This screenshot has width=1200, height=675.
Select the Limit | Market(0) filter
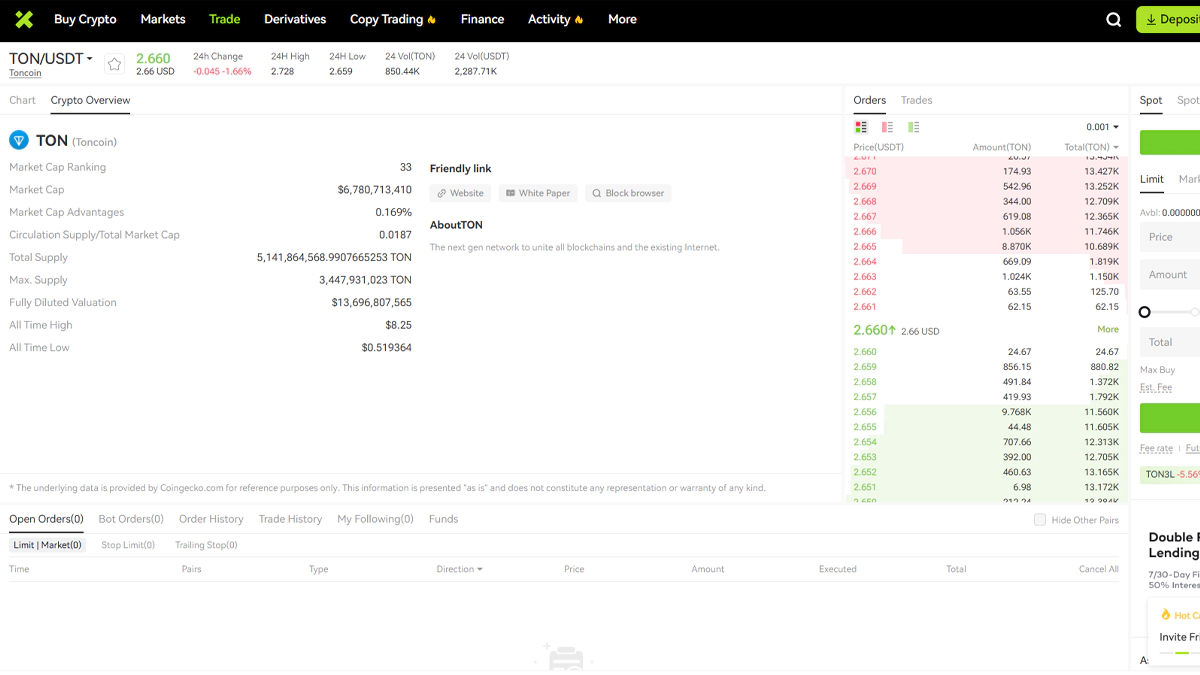tap(47, 545)
